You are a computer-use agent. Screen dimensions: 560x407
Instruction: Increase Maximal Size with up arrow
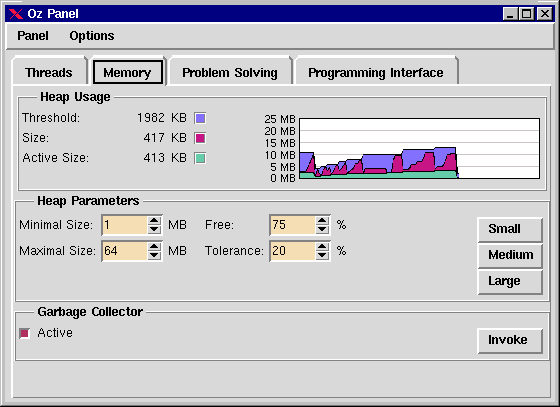154,246
